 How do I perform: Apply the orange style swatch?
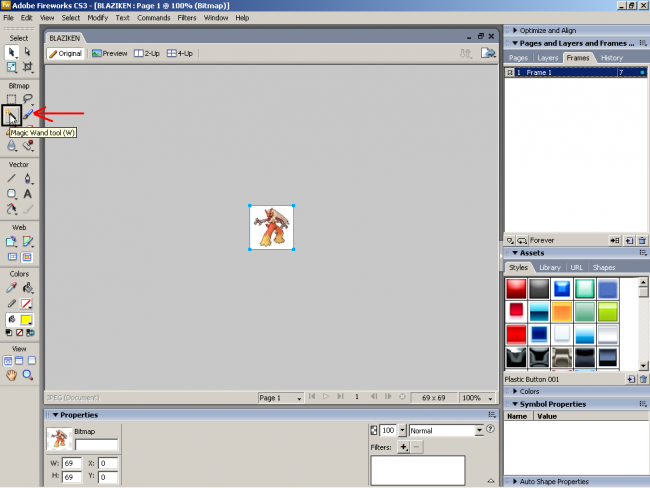pos(562,312)
